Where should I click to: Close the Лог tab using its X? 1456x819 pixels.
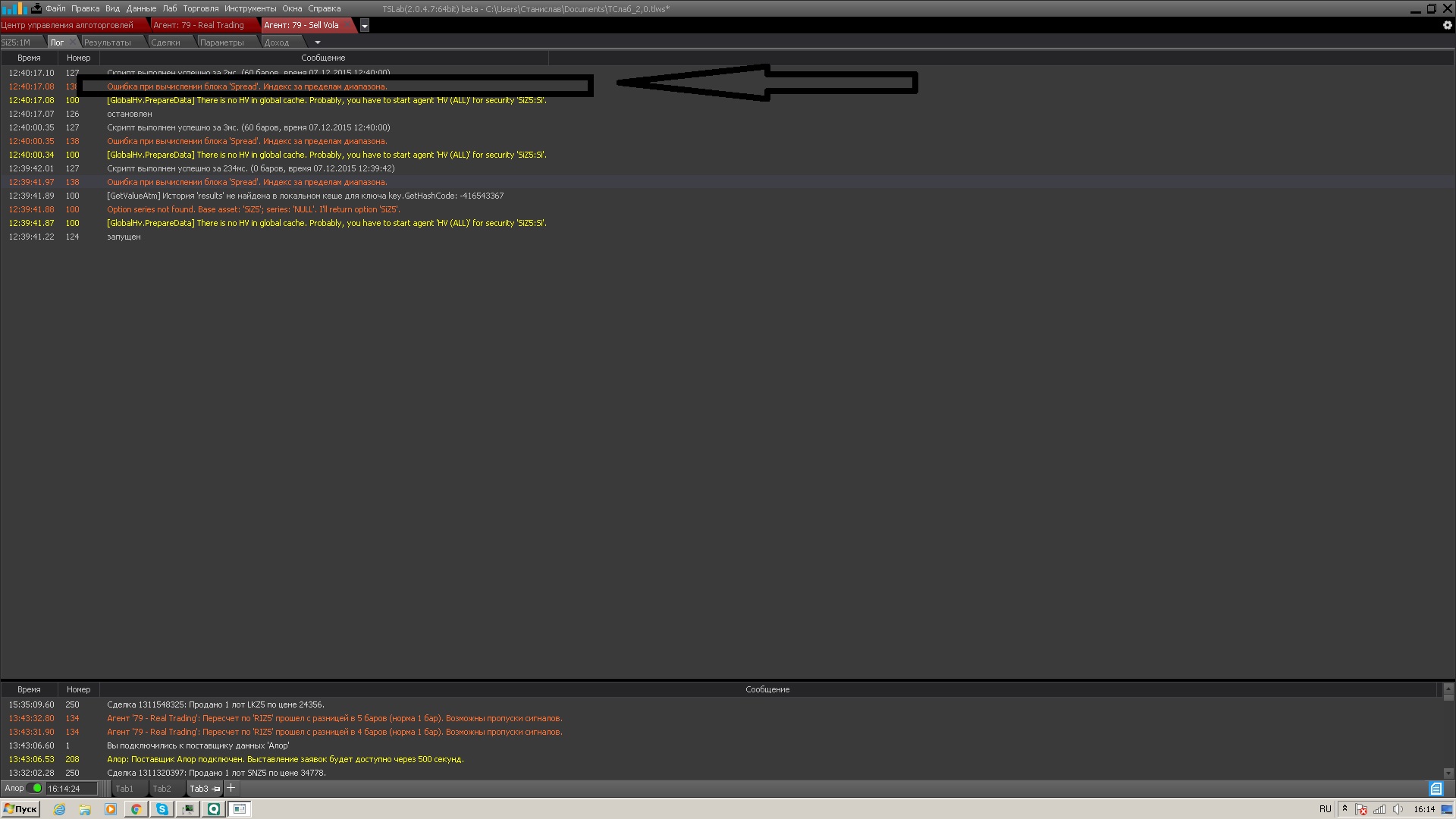pos(74,42)
